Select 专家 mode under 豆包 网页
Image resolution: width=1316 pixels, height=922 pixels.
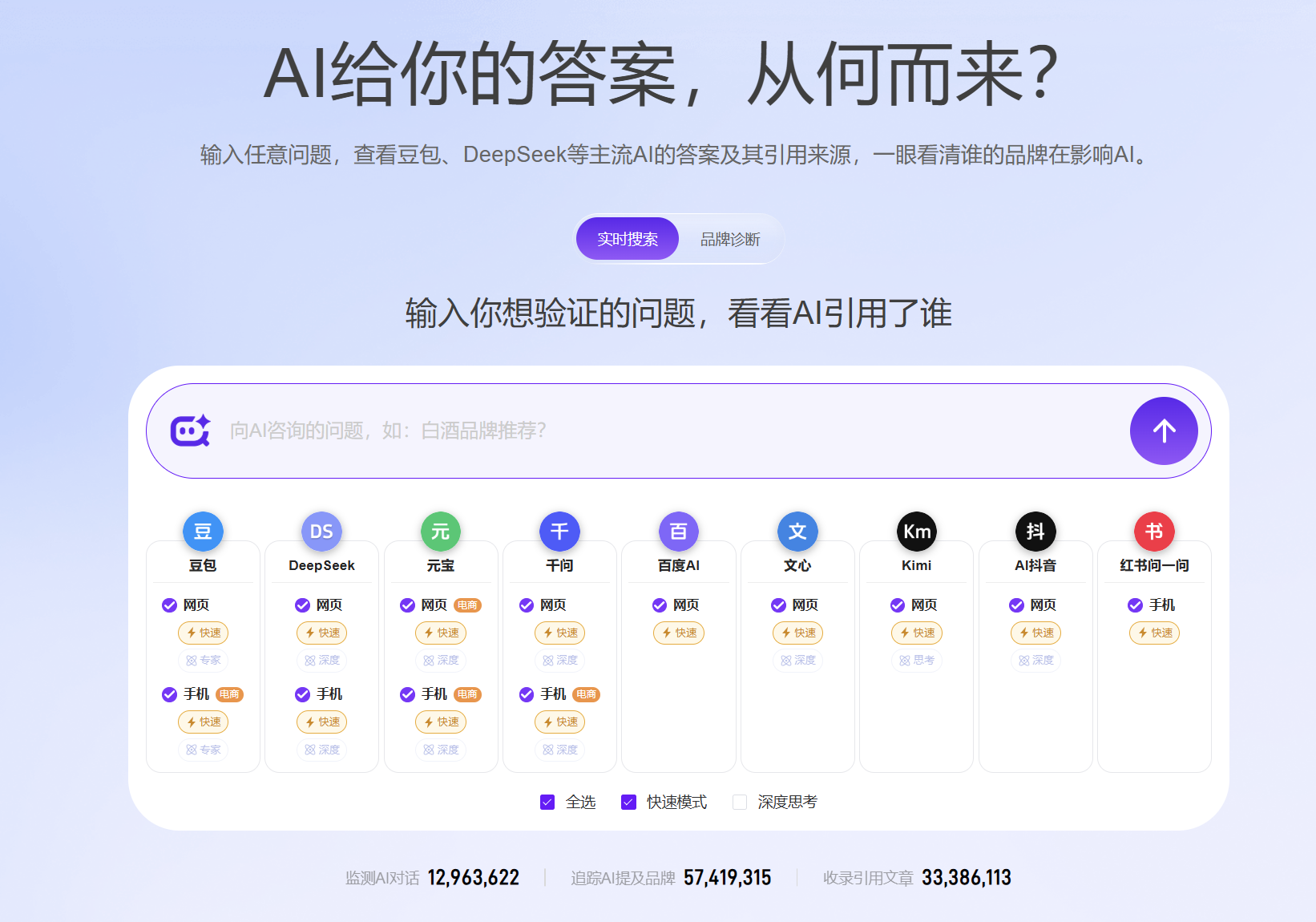203,661
